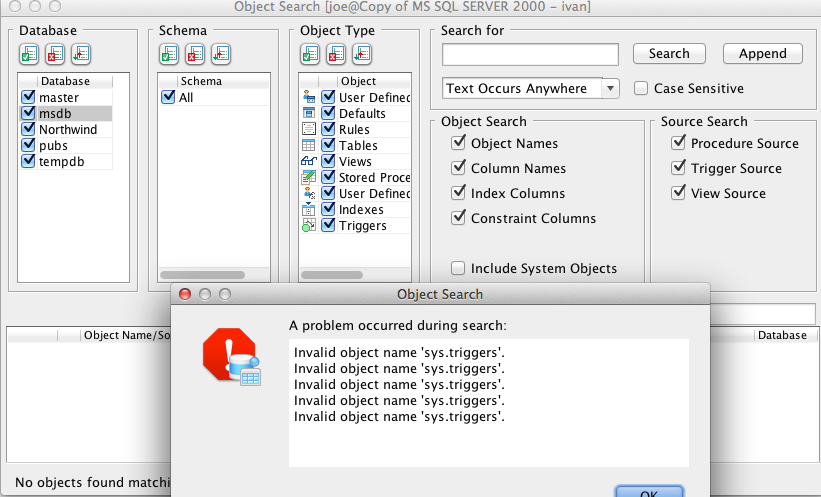
Task: Enable Case Sensitive search
Action: [641, 88]
